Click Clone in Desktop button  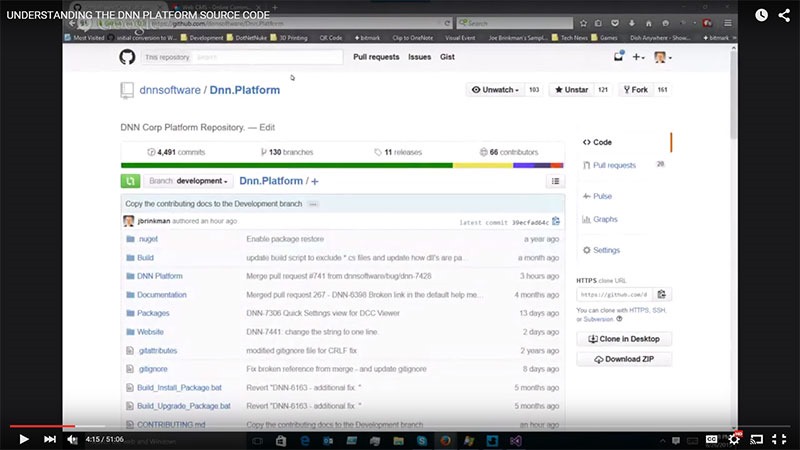click(x=624, y=339)
